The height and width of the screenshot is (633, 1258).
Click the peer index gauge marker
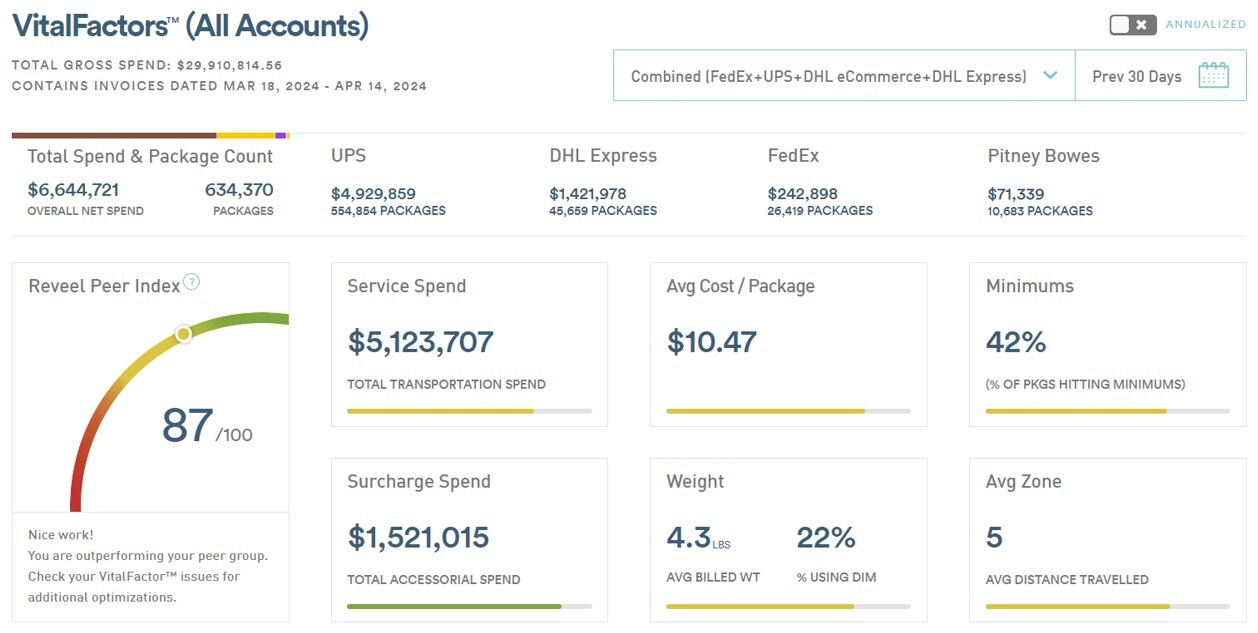pos(183,334)
